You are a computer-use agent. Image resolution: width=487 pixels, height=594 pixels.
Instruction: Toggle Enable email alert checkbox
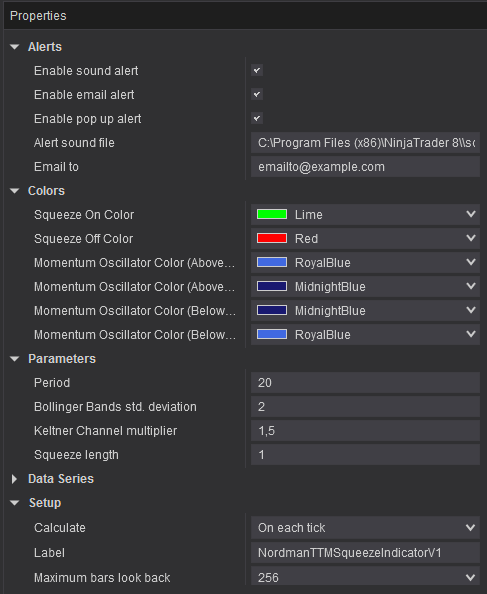(x=257, y=94)
